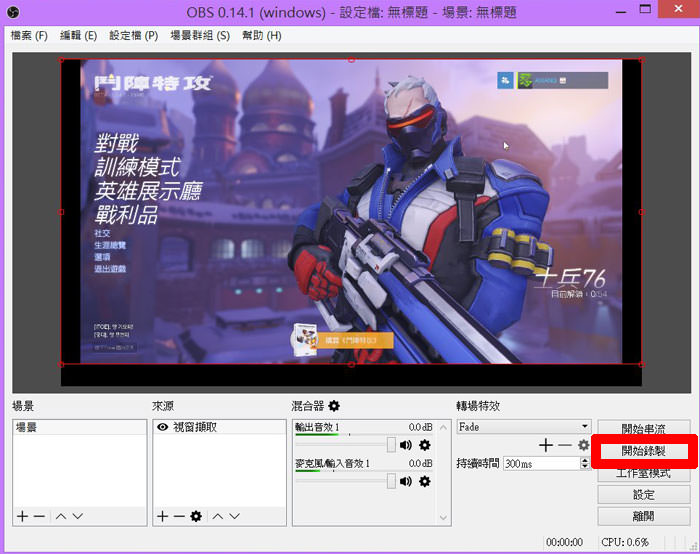Increase duration with spinner up arrow
This screenshot has height=554, width=700.
(x=585, y=460)
